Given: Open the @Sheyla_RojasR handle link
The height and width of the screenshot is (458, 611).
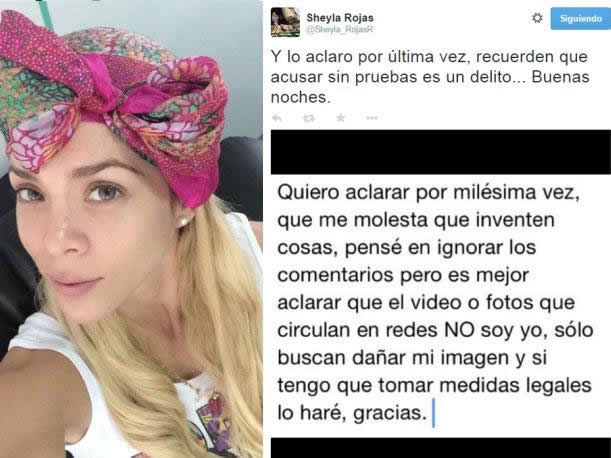Looking at the screenshot, I should 340,30.
